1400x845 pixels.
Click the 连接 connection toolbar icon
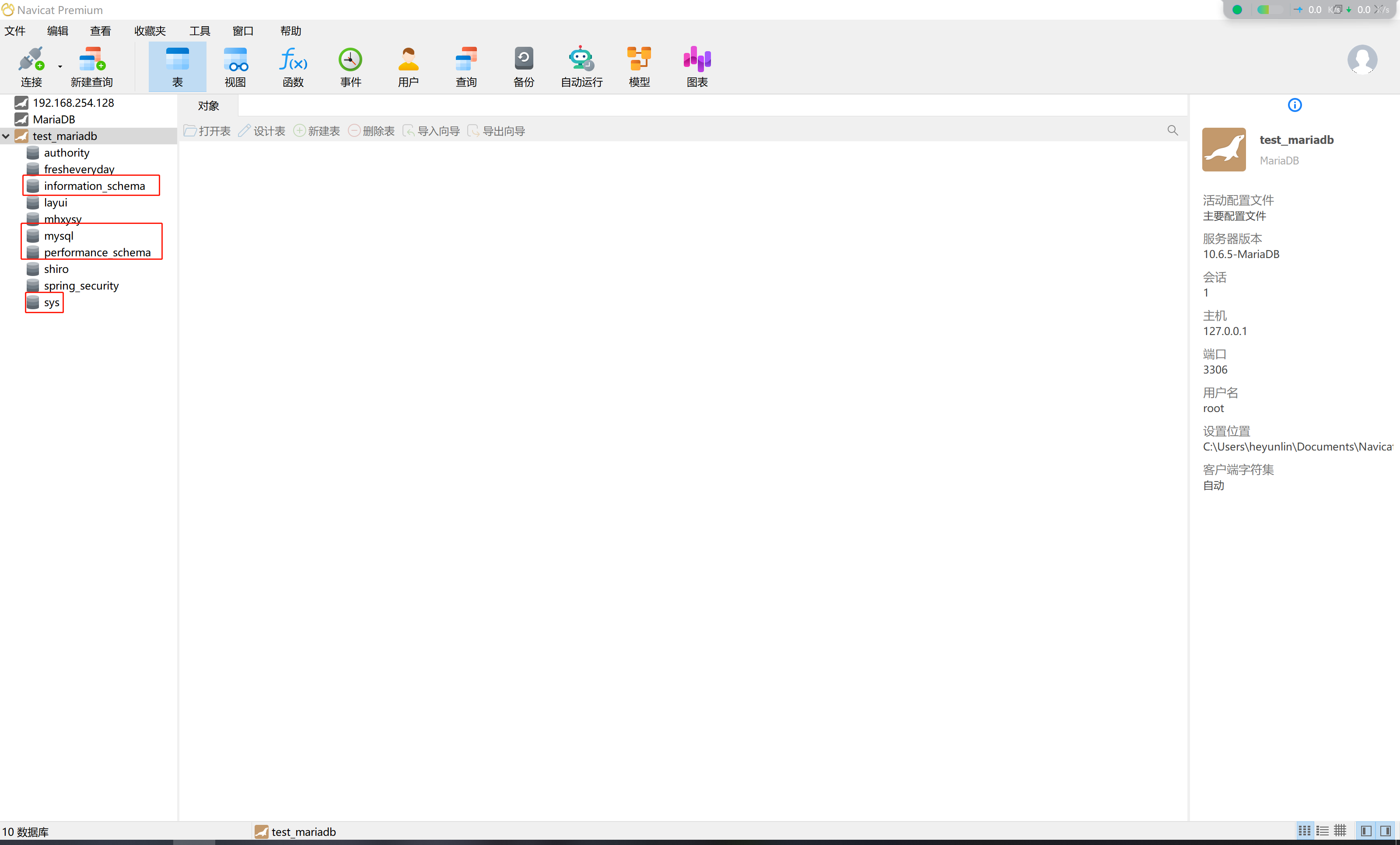coord(31,66)
